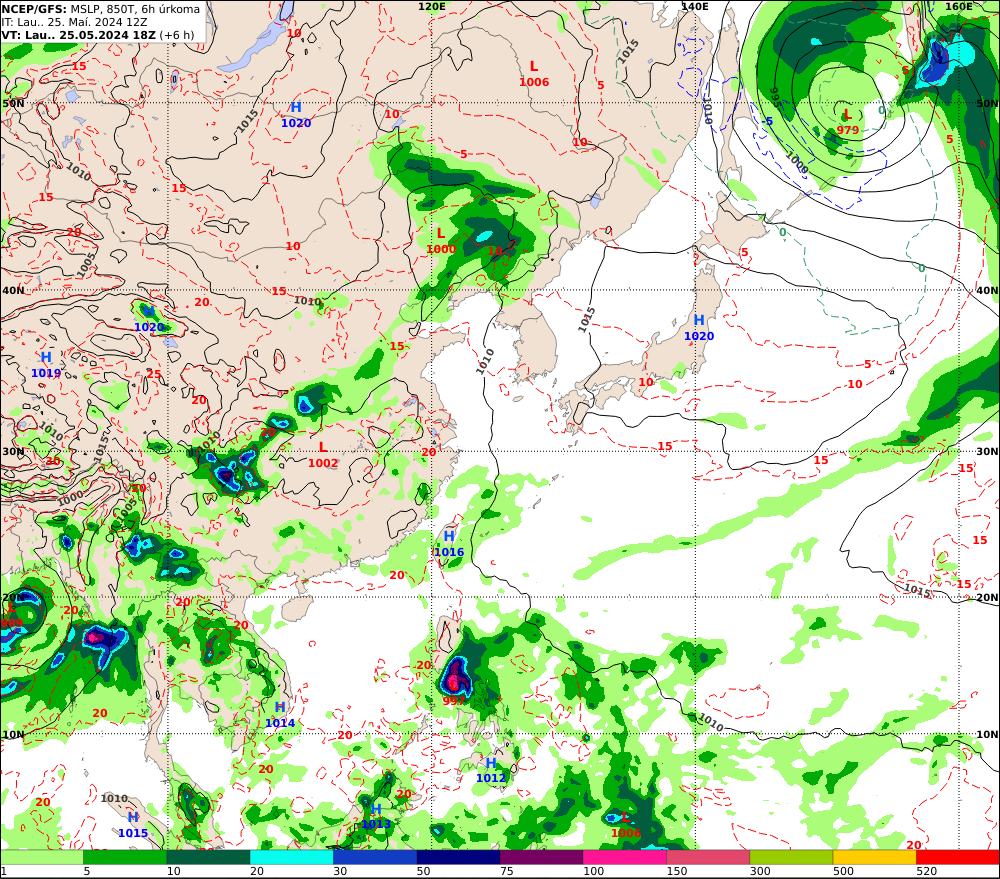The image size is (1000, 879).
Task: Pick the light green 1–5 legend swatch
Action: [x=41, y=857]
